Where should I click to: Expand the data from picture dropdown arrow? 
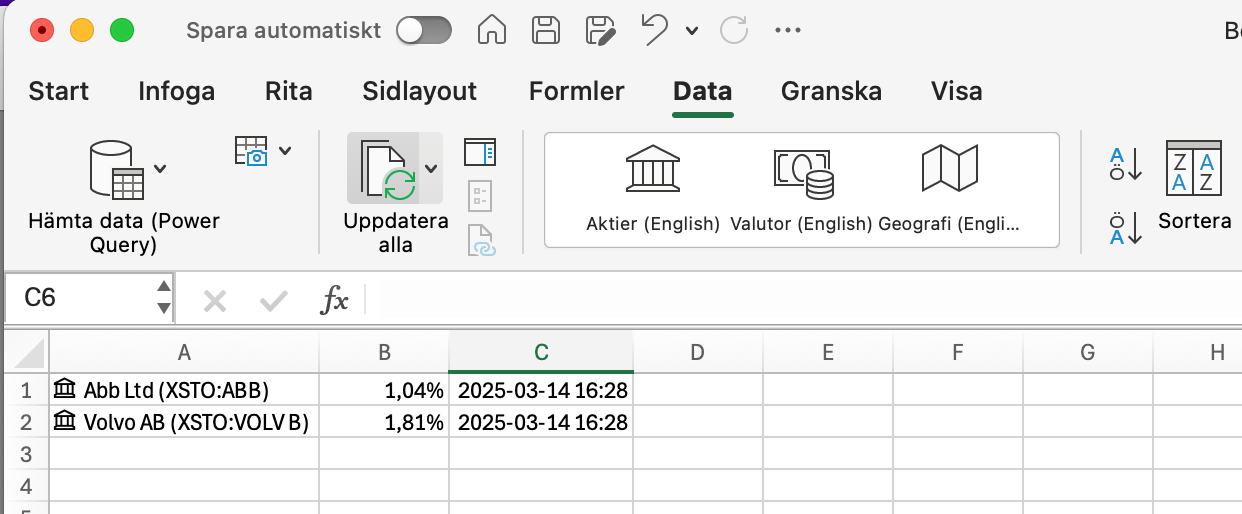click(286, 151)
